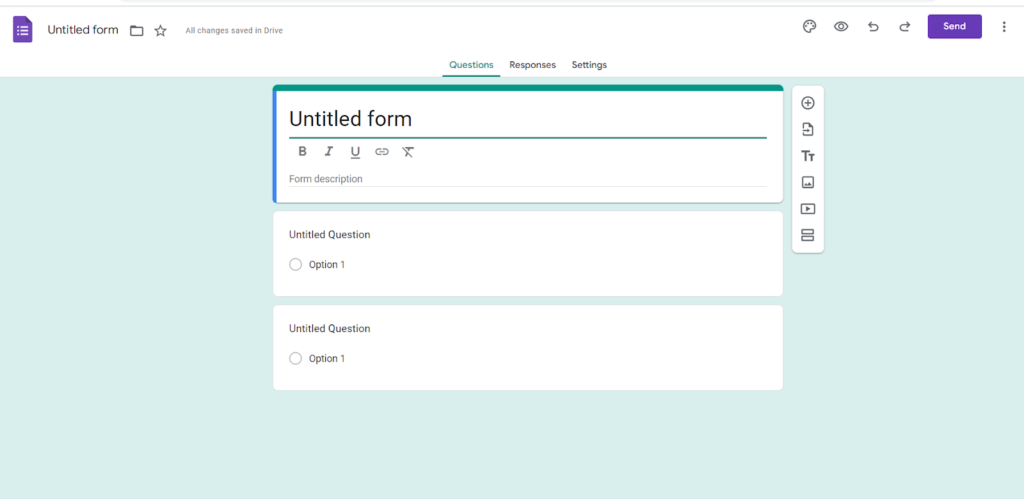Select Option 1 radio in first question
This screenshot has width=1024, height=499.
pyautogui.click(x=295, y=264)
